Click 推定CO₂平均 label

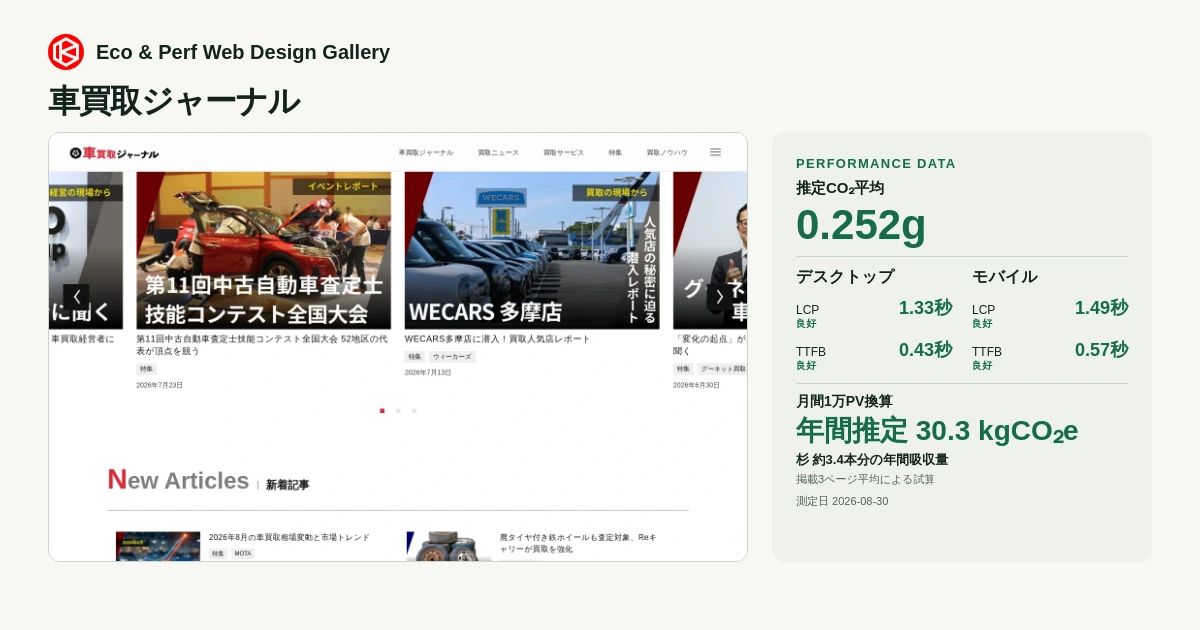[840, 188]
